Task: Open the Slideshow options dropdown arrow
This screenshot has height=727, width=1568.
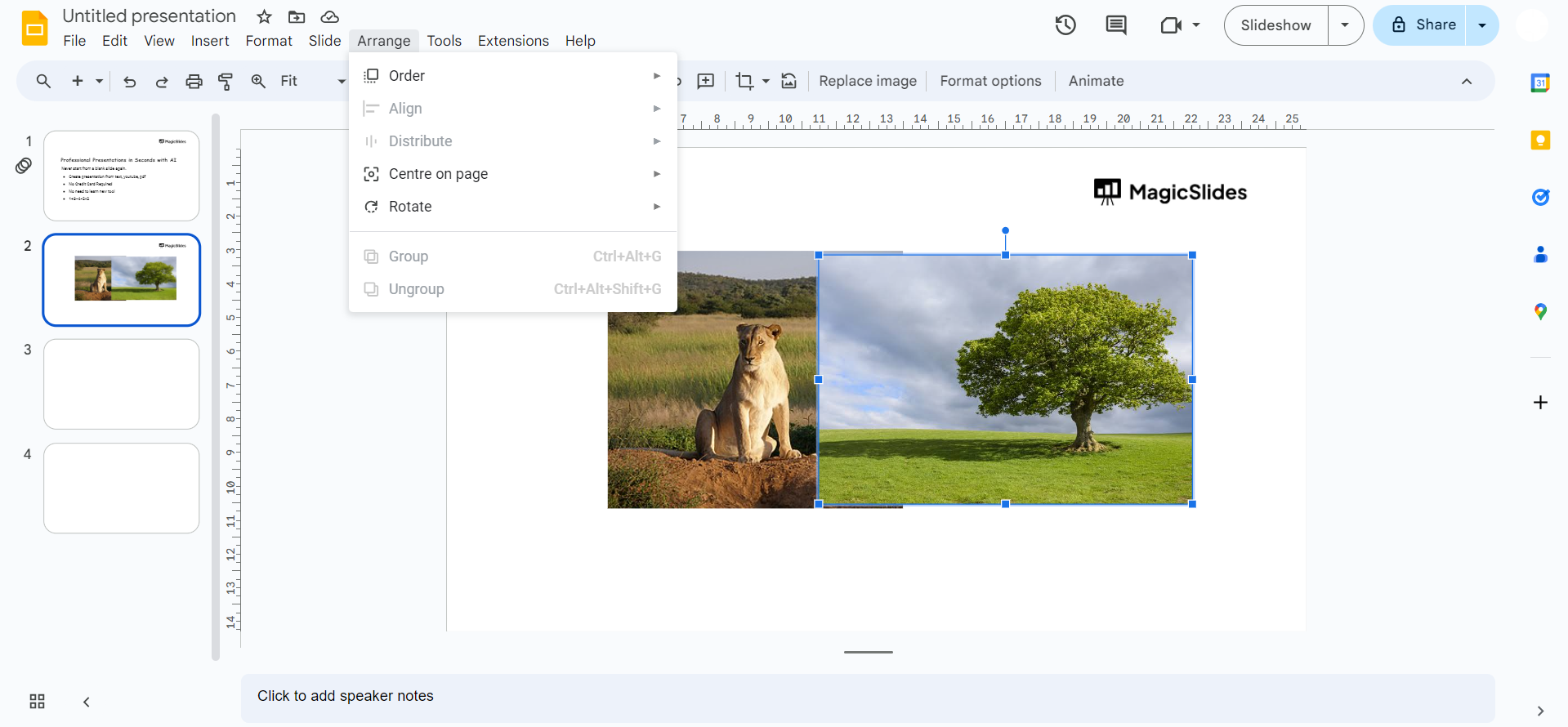Action: tap(1345, 25)
